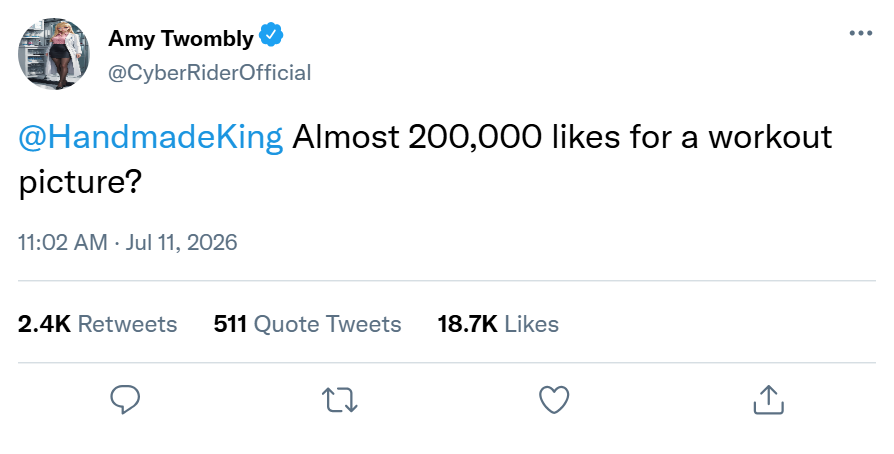Open the @HandmadeKing mention link
Screen dimensions: 894x454
coord(151,137)
